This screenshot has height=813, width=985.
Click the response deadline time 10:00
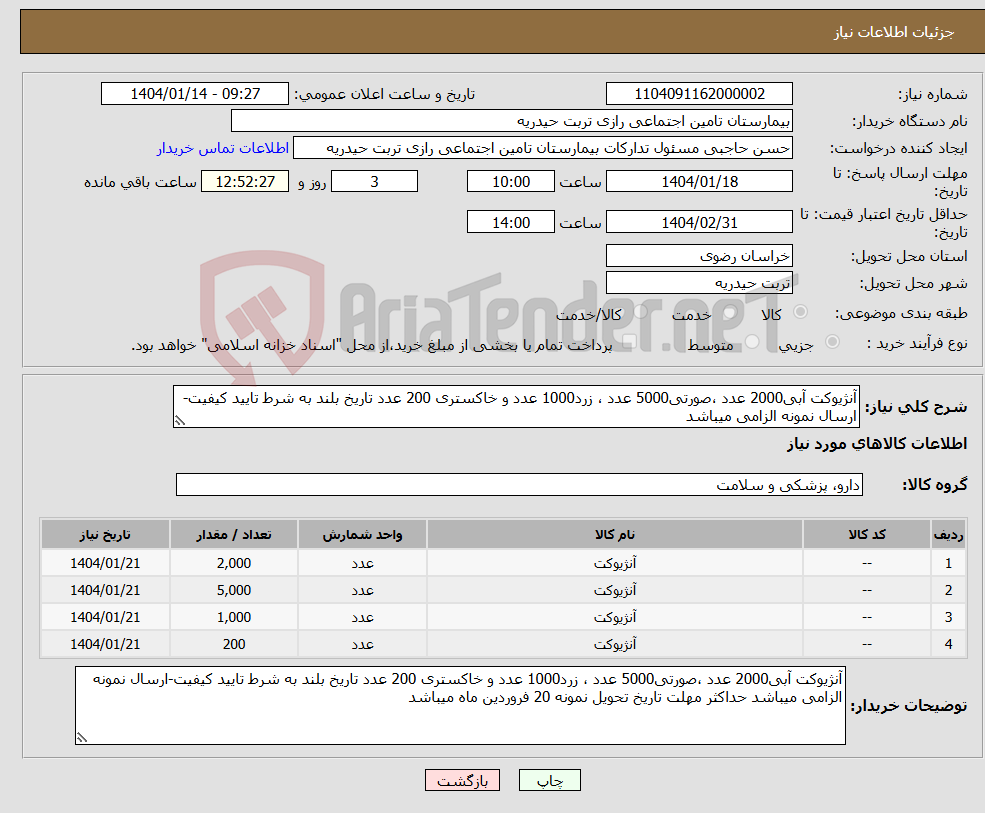[x=511, y=182]
